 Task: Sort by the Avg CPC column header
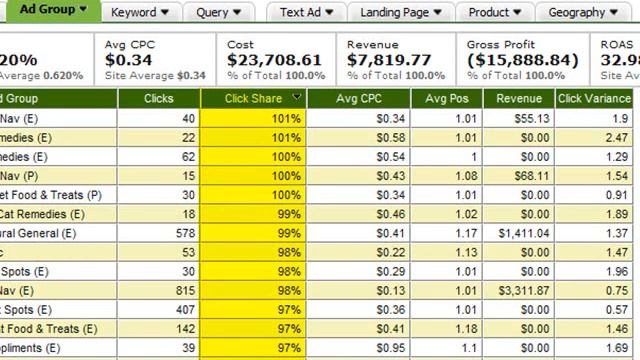359,99
